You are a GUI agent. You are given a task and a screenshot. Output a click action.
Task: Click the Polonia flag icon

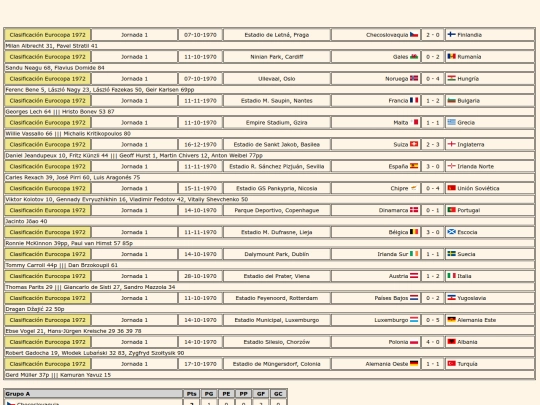pyautogui.click(x=414, y=342)
